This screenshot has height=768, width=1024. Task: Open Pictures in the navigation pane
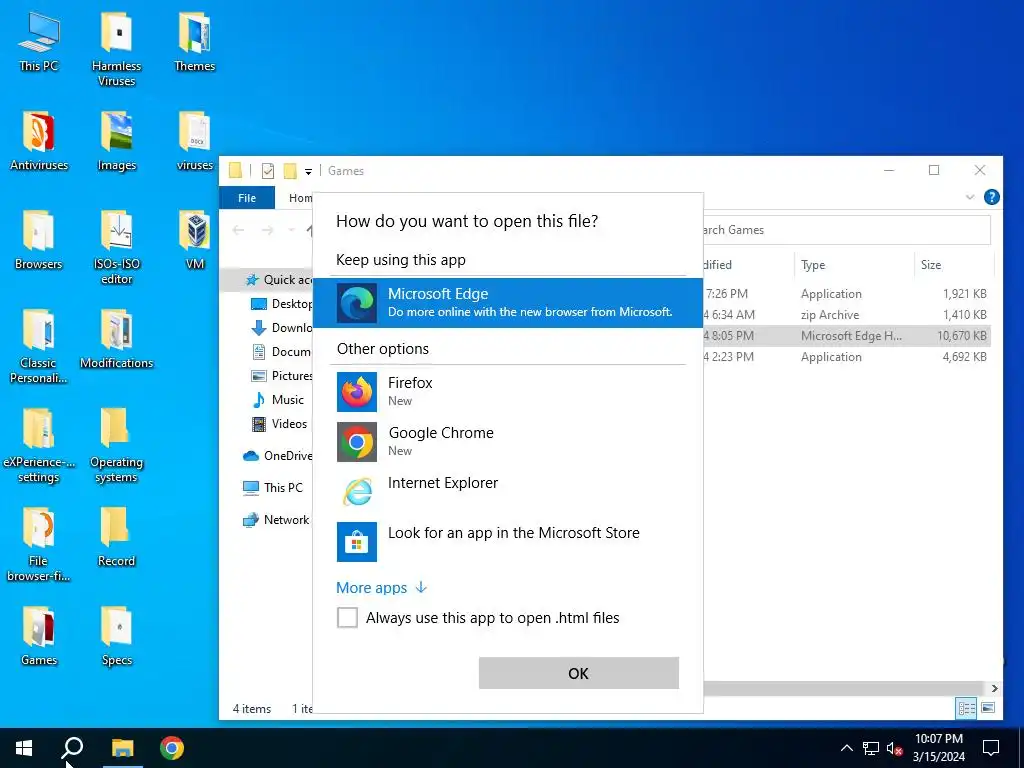point(281,376)
